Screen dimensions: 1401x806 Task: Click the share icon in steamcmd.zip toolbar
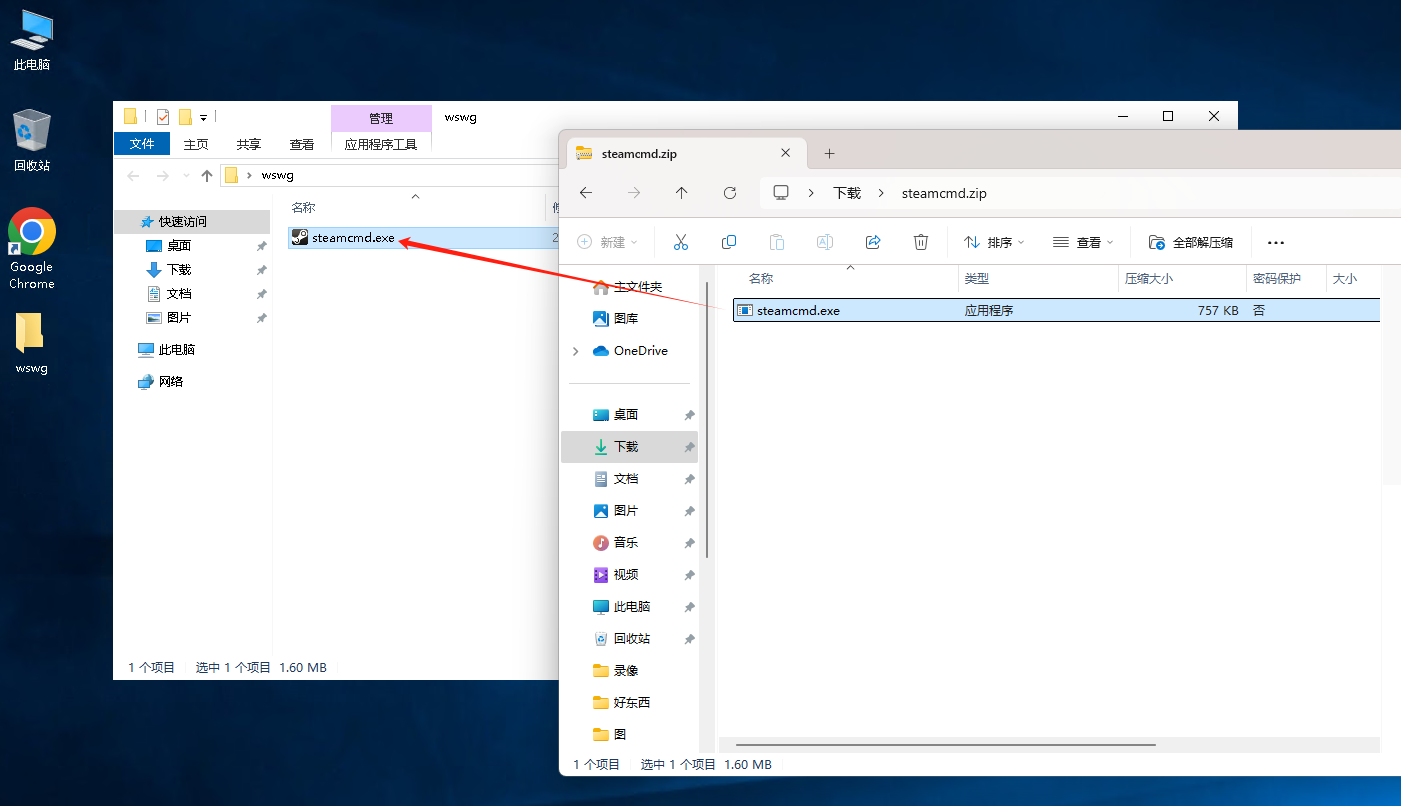[x=873, y=242]
